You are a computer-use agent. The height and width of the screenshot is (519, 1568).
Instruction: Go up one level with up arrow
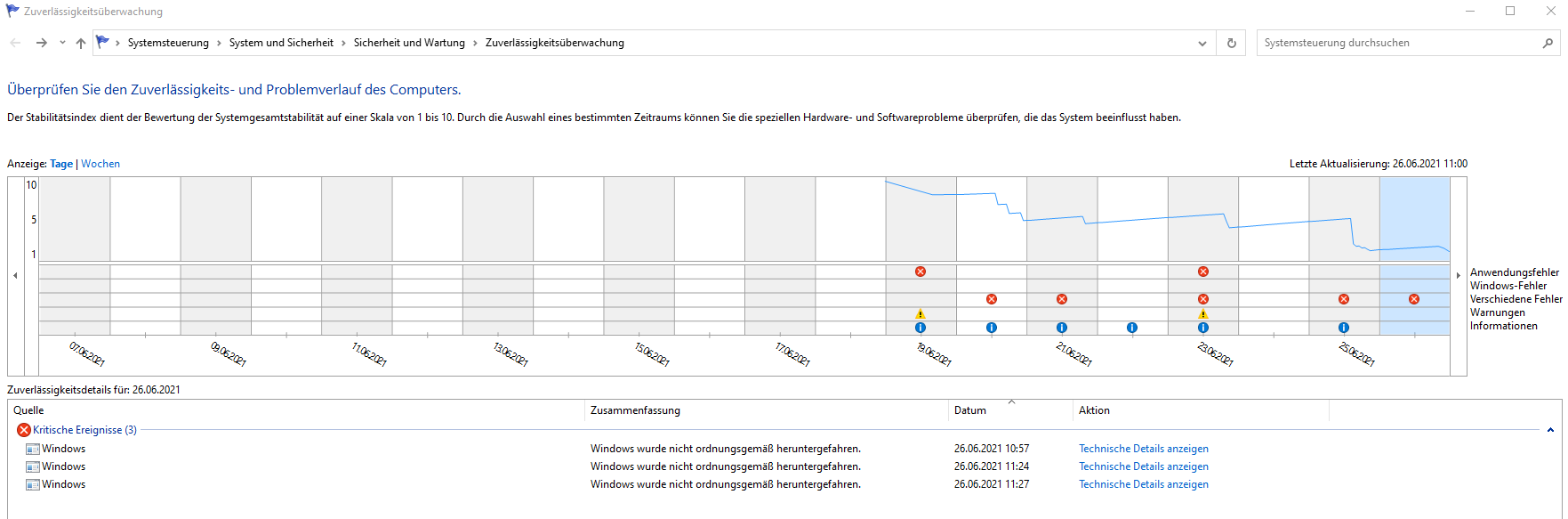coord(81,43)
